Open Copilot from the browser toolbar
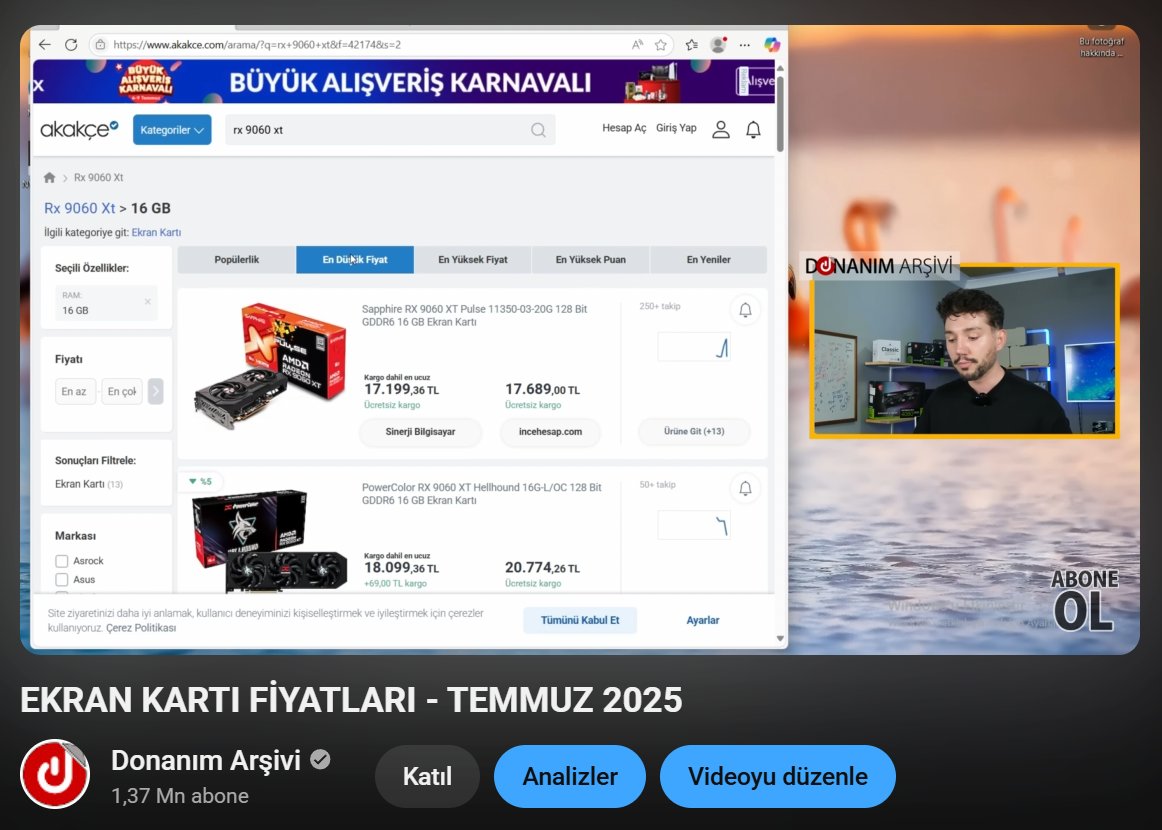 click(x=771, y=44)
